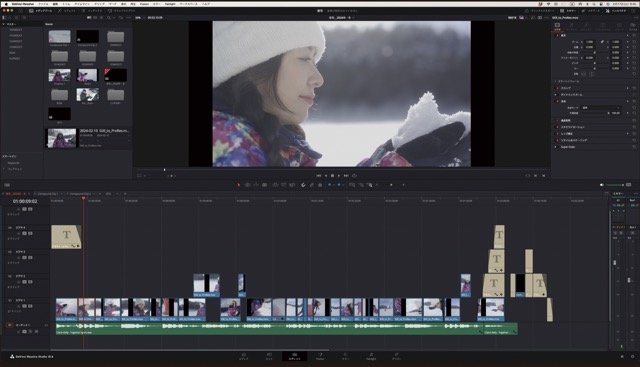Click the Detail Zoom icon
Image resolution: width=640 pixels, height=367 pixels.
pyautogui.click(x=361, y=185)
